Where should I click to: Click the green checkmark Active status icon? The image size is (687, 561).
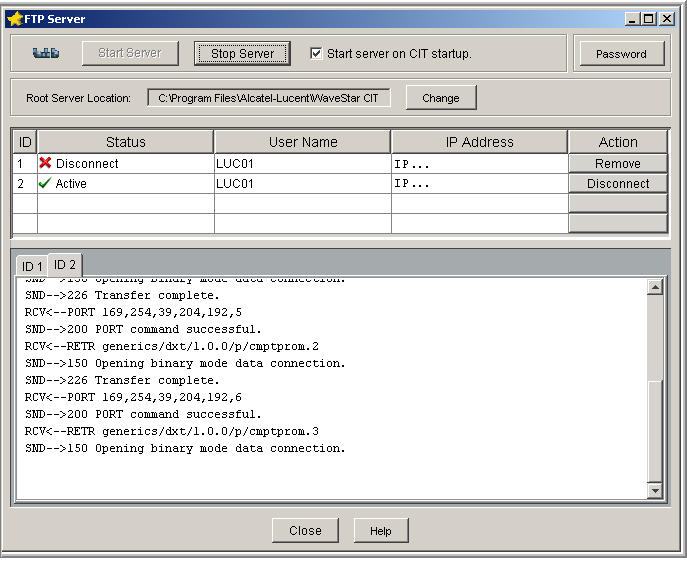pyautogui.click(x=45, y=183)
